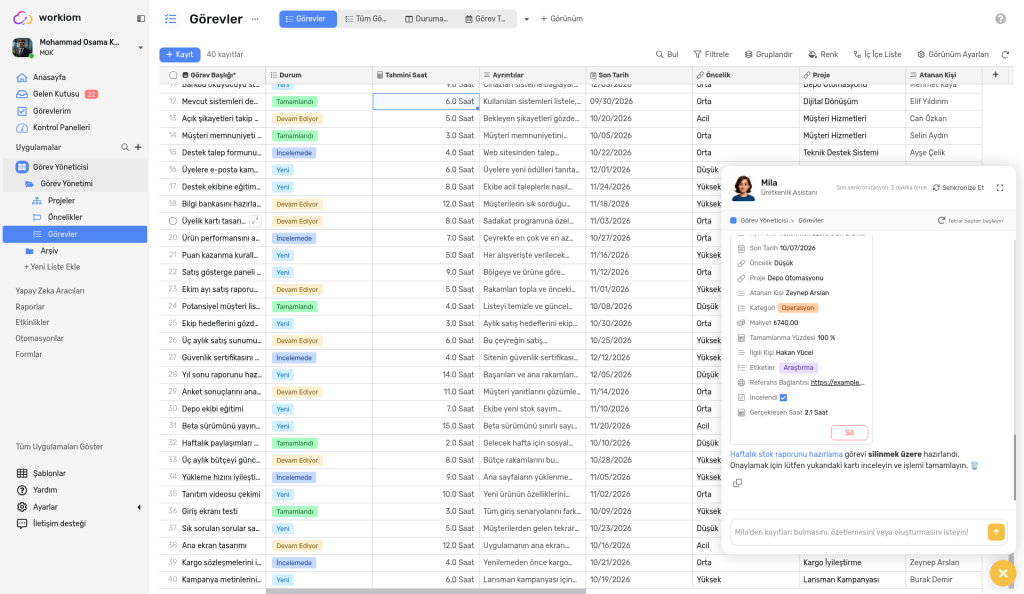Send message to Mila
The width and height of the screenshot is (1024, 594).
[x=995, y=532]
